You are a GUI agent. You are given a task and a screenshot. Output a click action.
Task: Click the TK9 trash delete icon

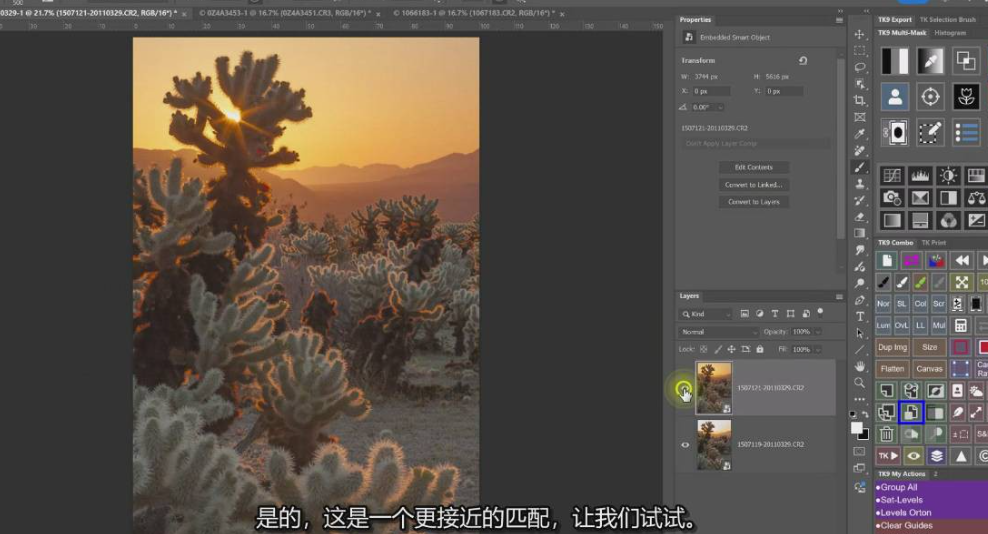click(x=886, y=435)
